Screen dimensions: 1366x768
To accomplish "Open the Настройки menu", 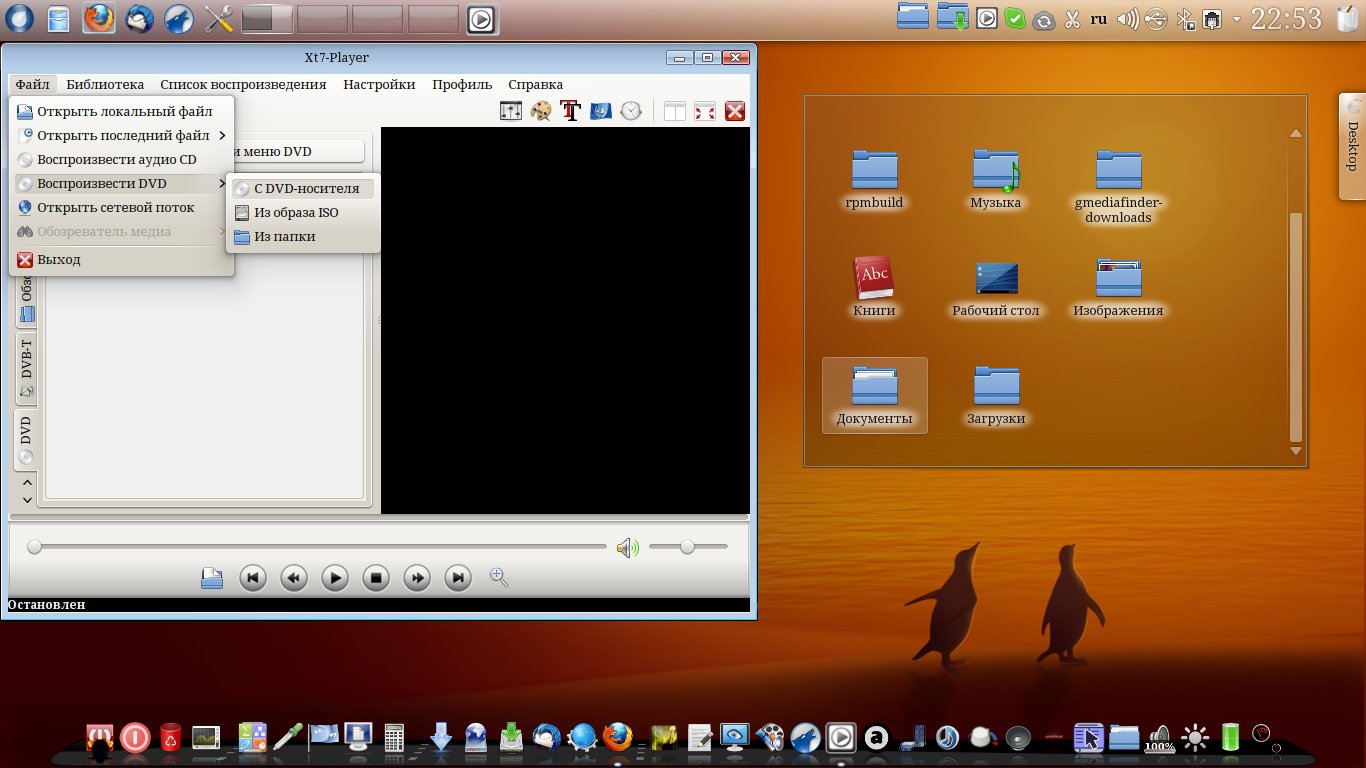I will point(379,85).
